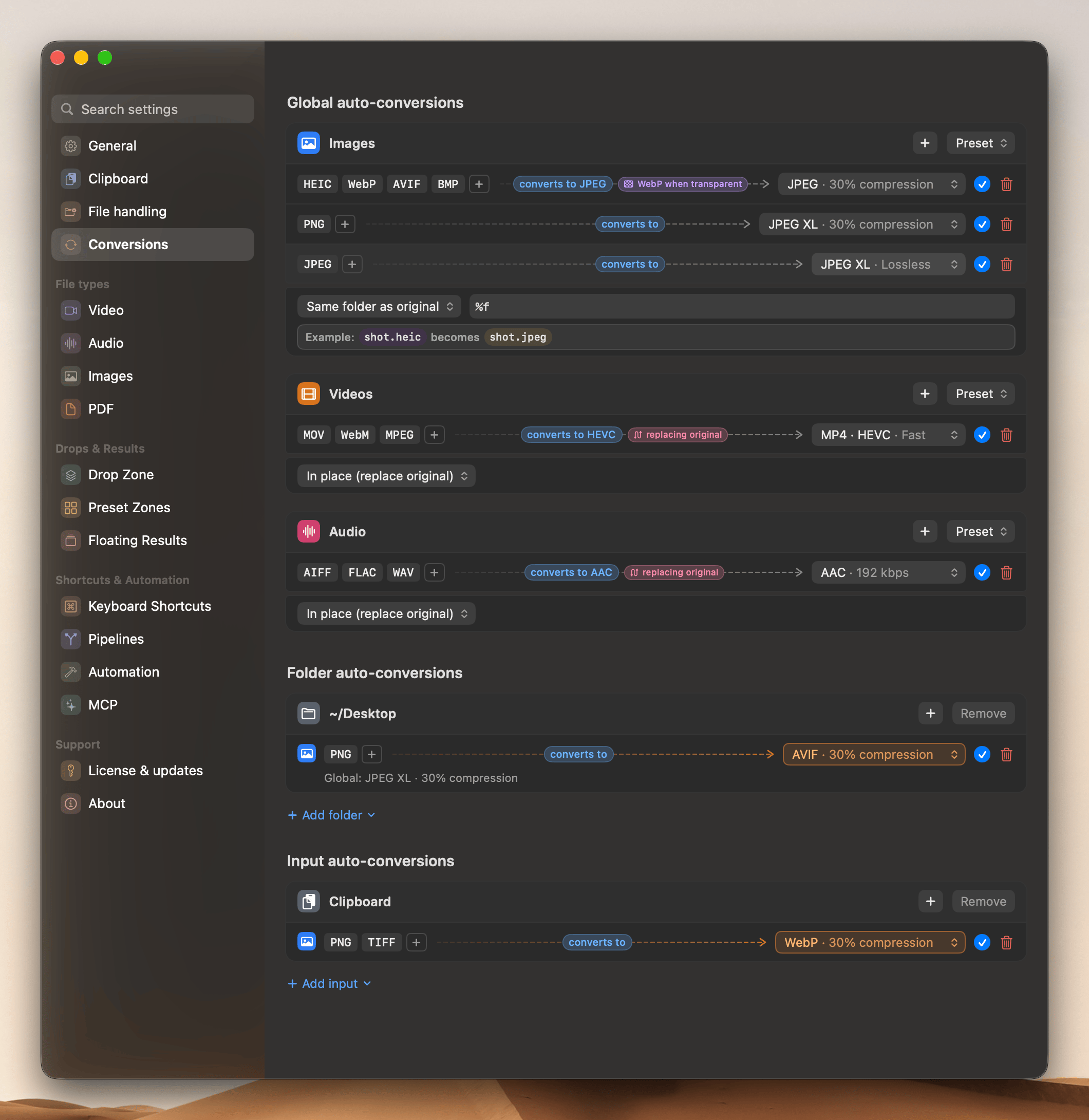Click the Clipboard section icon
This screenshot has width=1089, height=1120.
point(308,902)
